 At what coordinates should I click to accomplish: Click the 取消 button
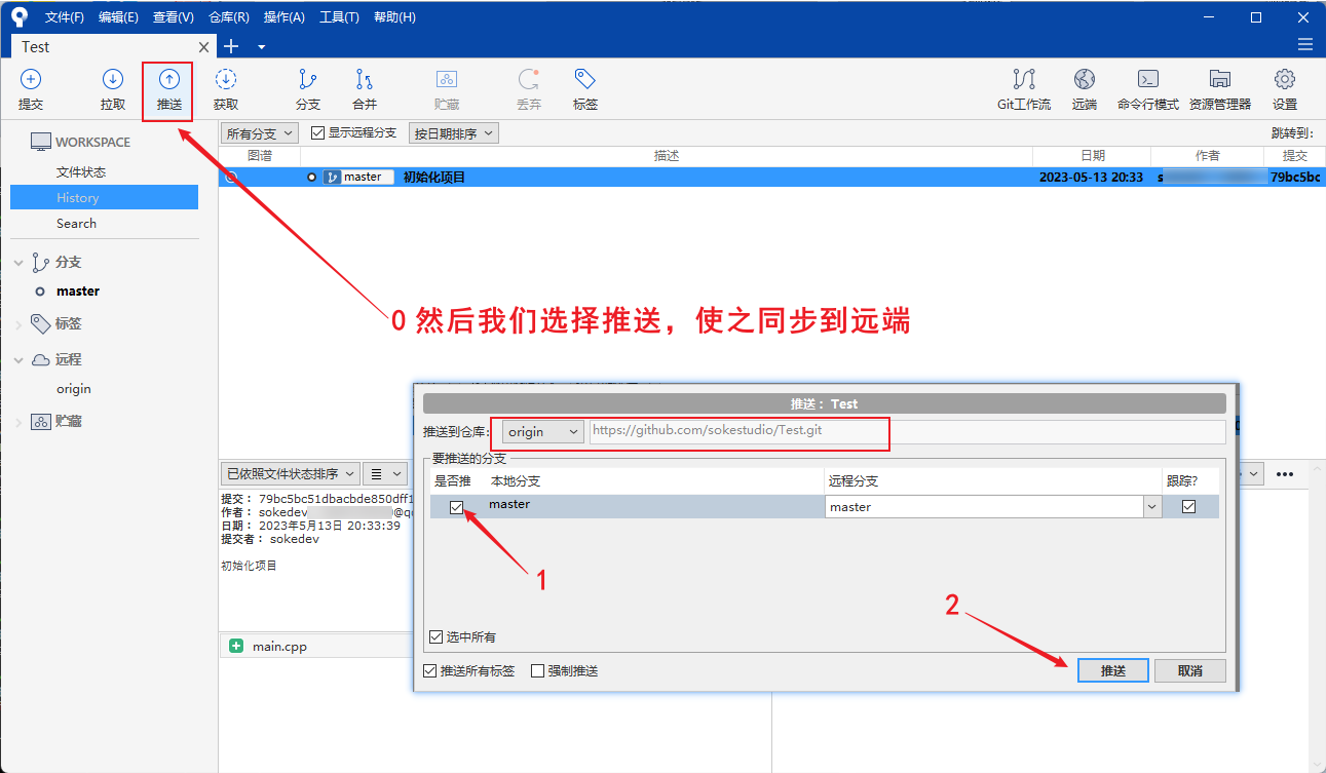click(x=1190, y=670)
